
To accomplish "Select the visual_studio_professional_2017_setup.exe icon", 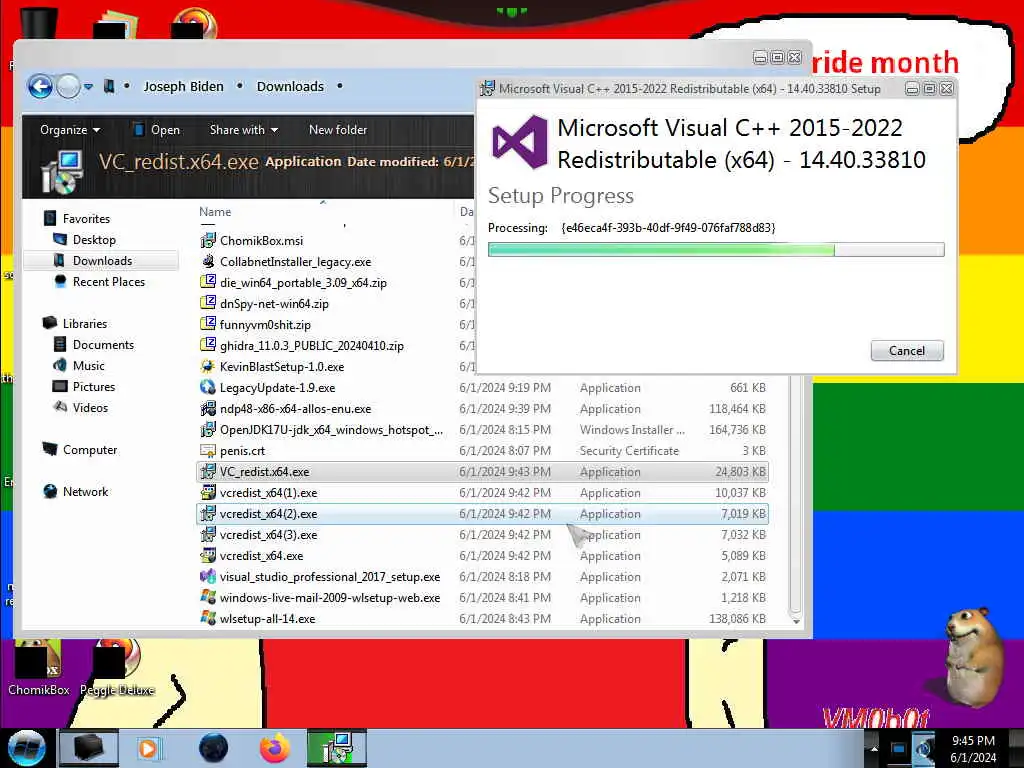I will [x=208, y=577].
